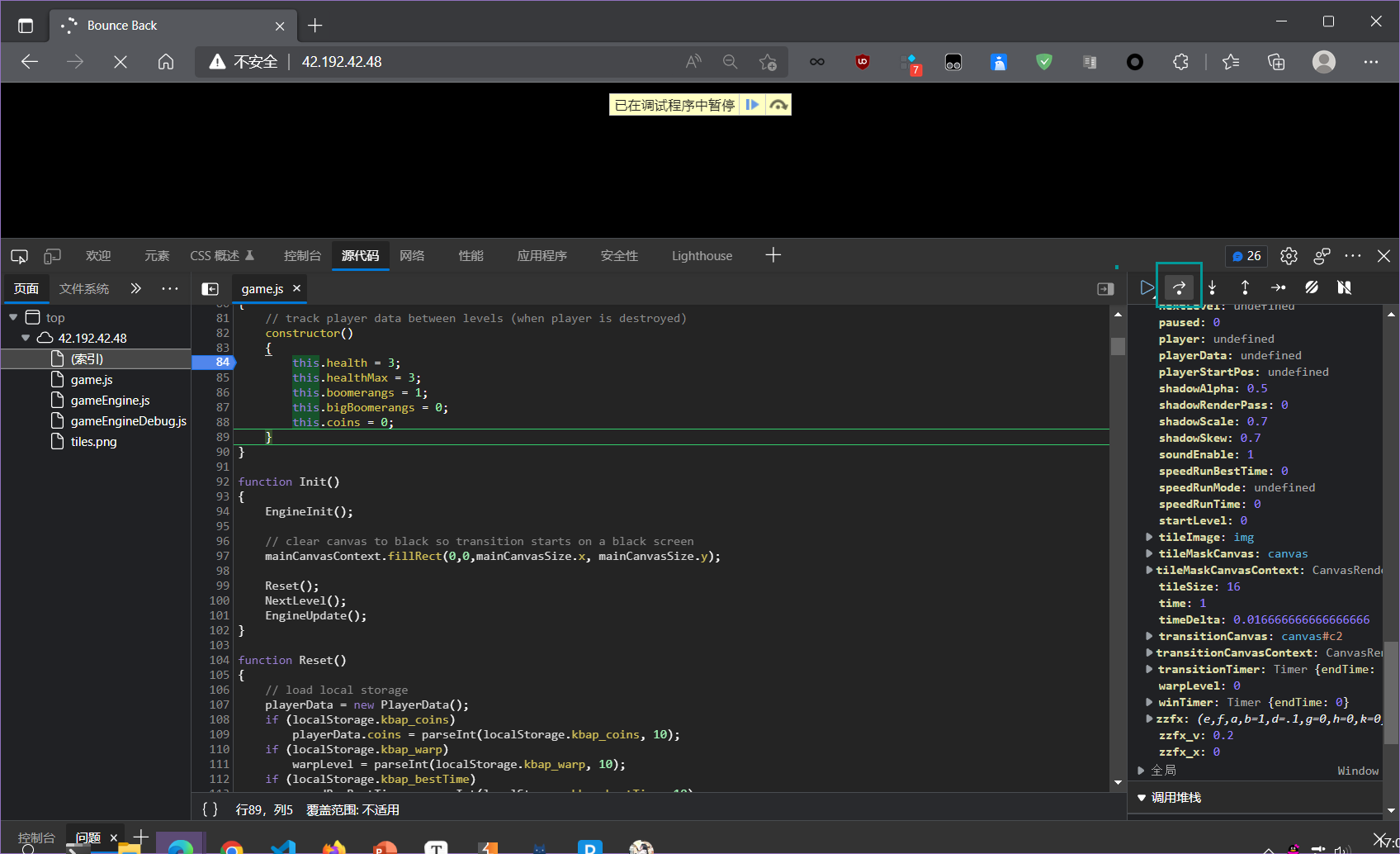
Task: Collapse the top frame tree node
Action: tap(13, 317)
